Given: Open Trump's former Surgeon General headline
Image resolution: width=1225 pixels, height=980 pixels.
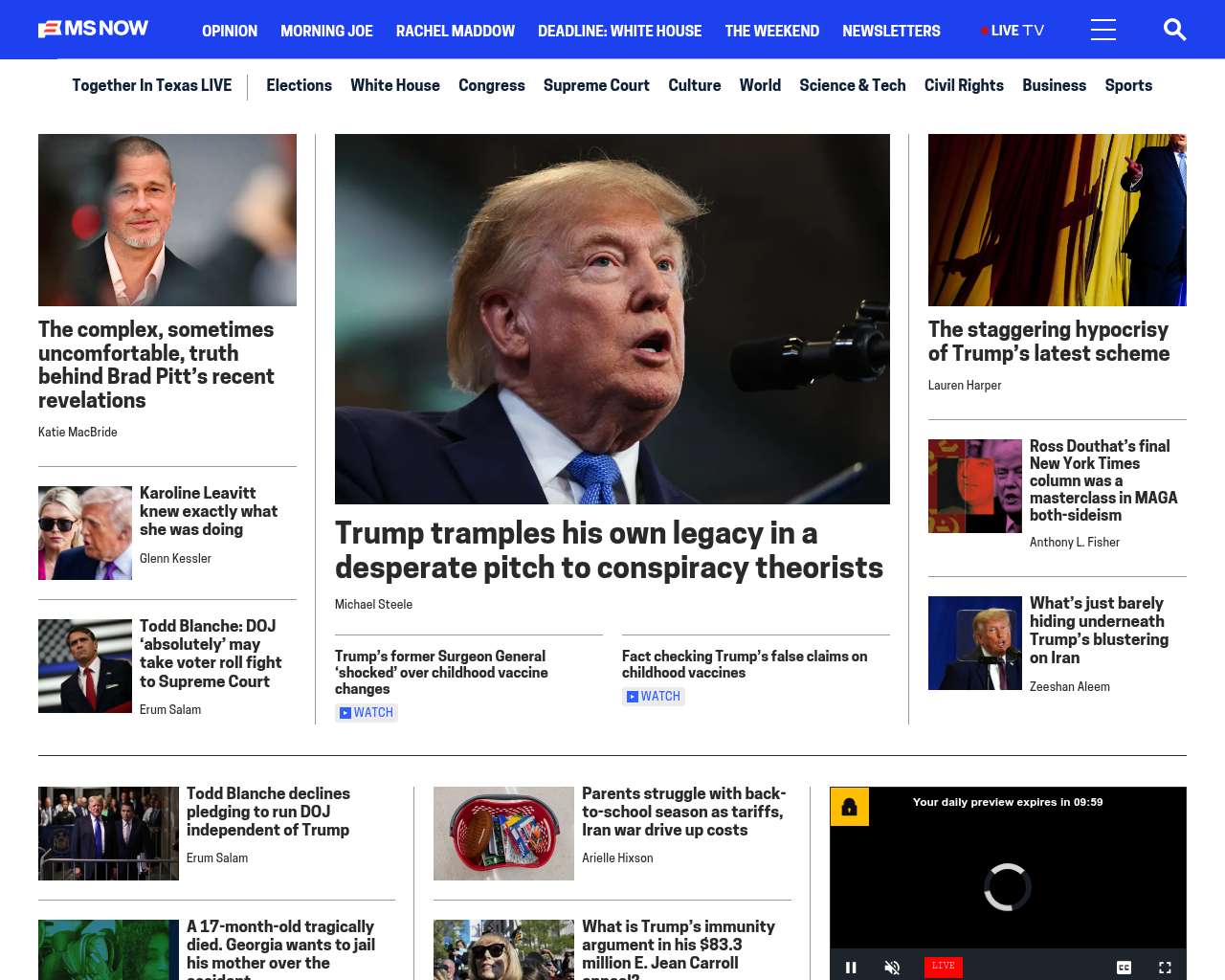Looking at the screenshot, I should 441,673.
